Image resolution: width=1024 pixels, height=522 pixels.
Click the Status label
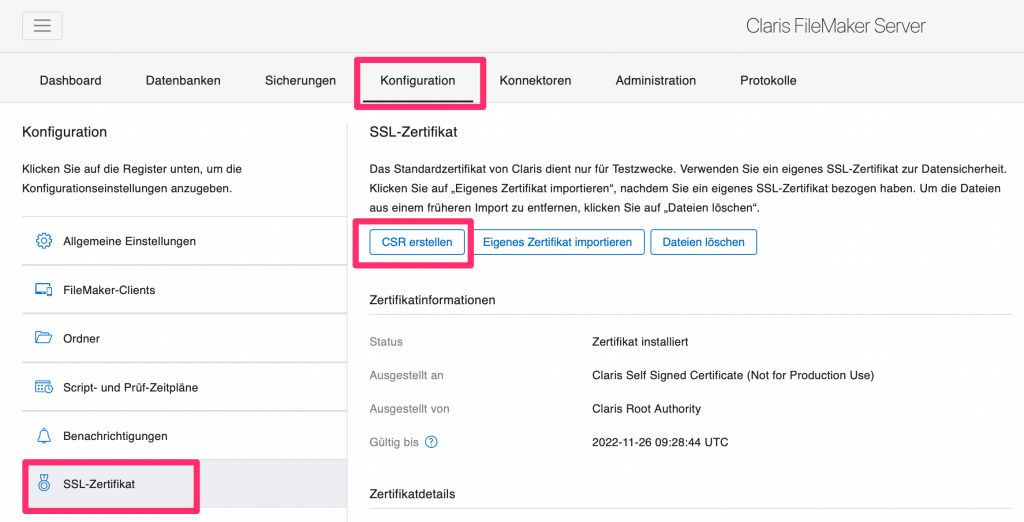click(386, 342)
